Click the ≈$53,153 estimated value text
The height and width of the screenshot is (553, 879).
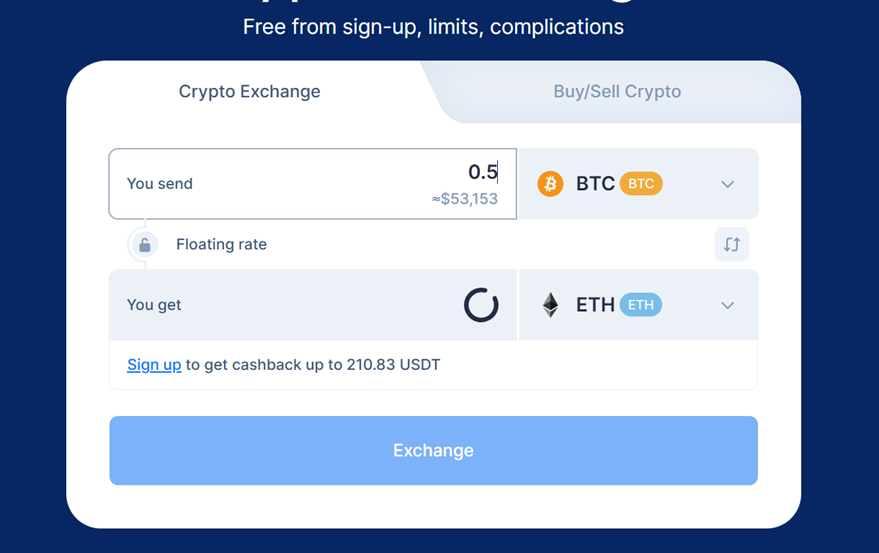pyautogui.click(x=465, y=199)
